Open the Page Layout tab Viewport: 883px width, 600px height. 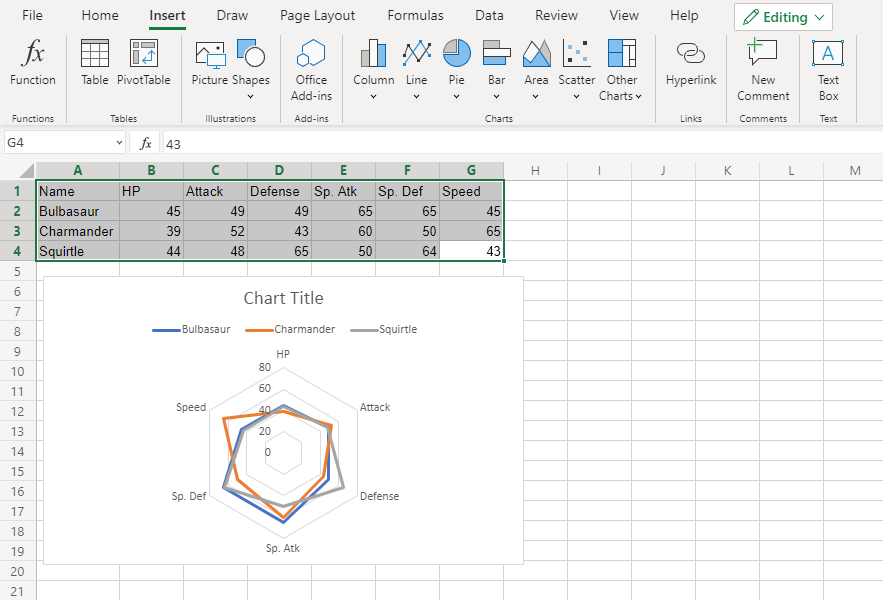tap(317, 16)
